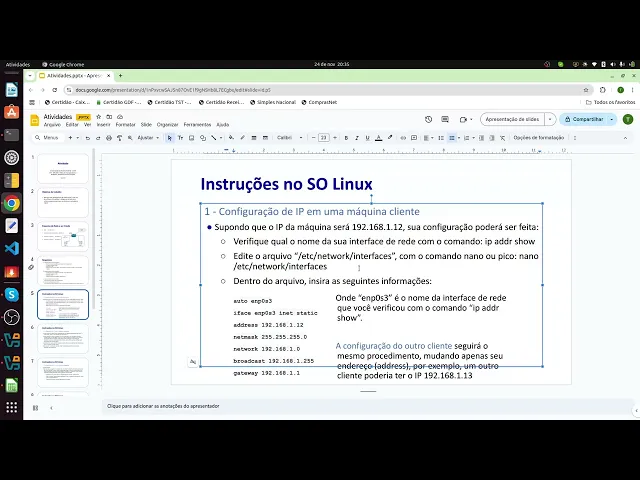Screen dimensions: 640x480
Task: Collapse the menus with the chevron
Action: click(x=625, y=138)
